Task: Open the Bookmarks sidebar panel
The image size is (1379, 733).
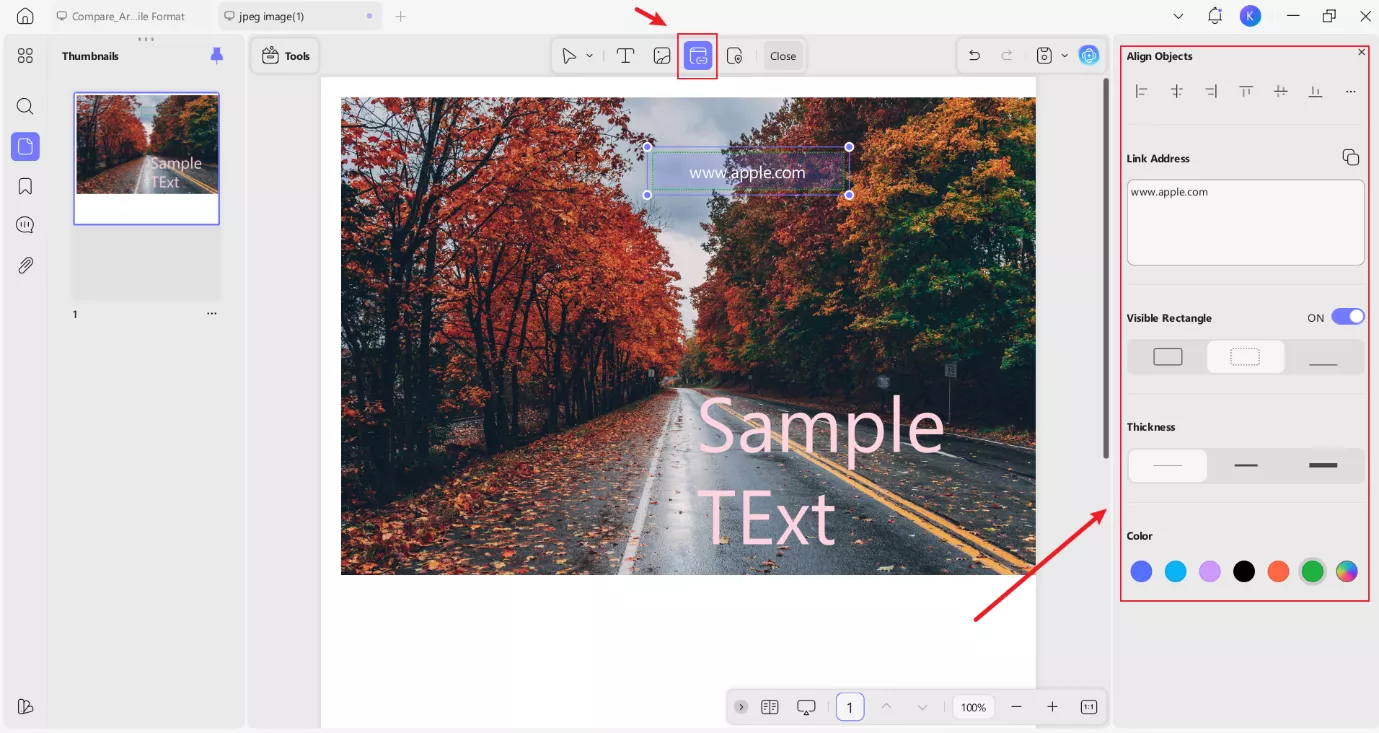Action: (26, 186)
